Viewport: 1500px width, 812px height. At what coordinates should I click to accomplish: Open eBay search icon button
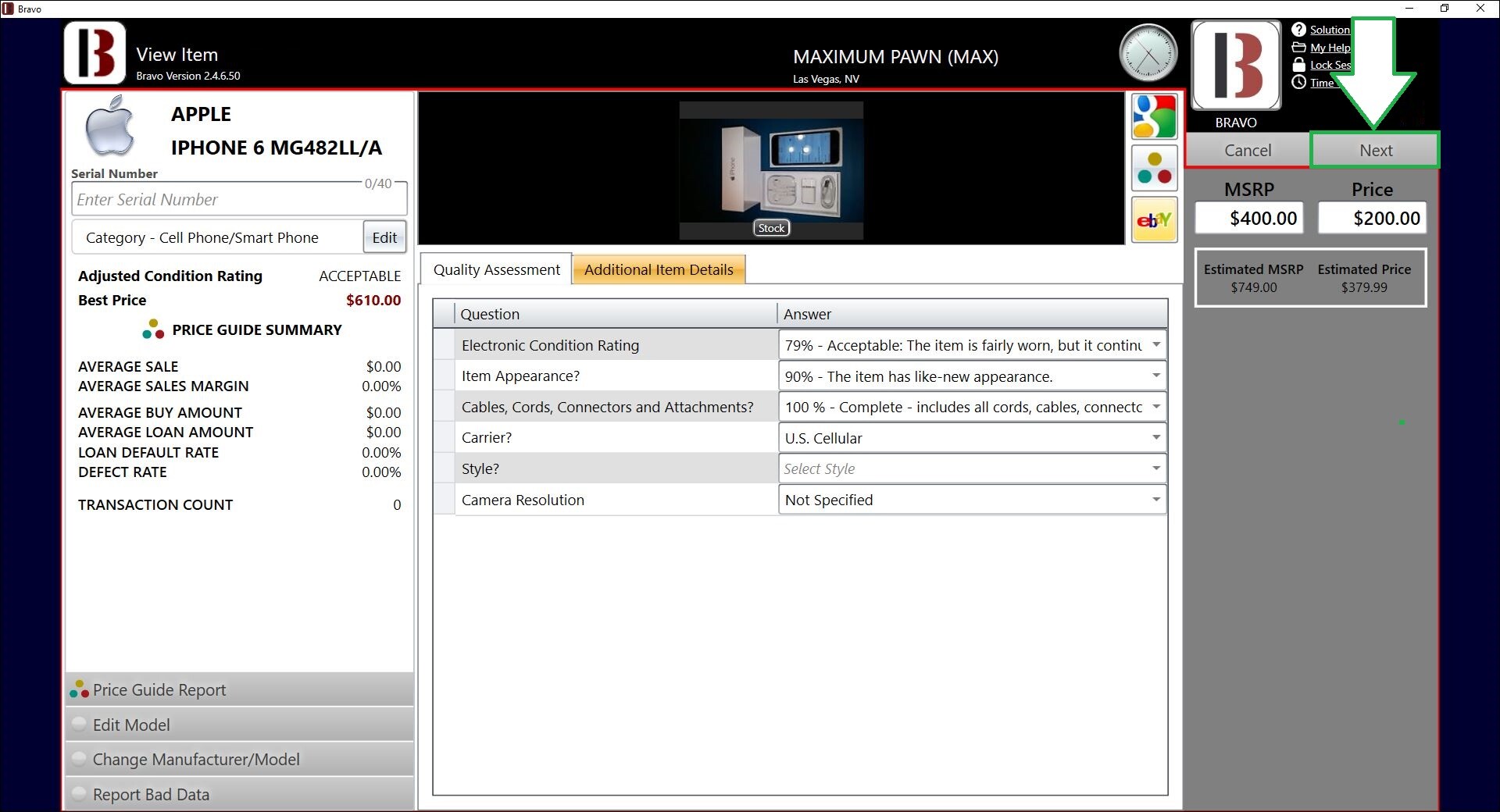pos(1155,220)
